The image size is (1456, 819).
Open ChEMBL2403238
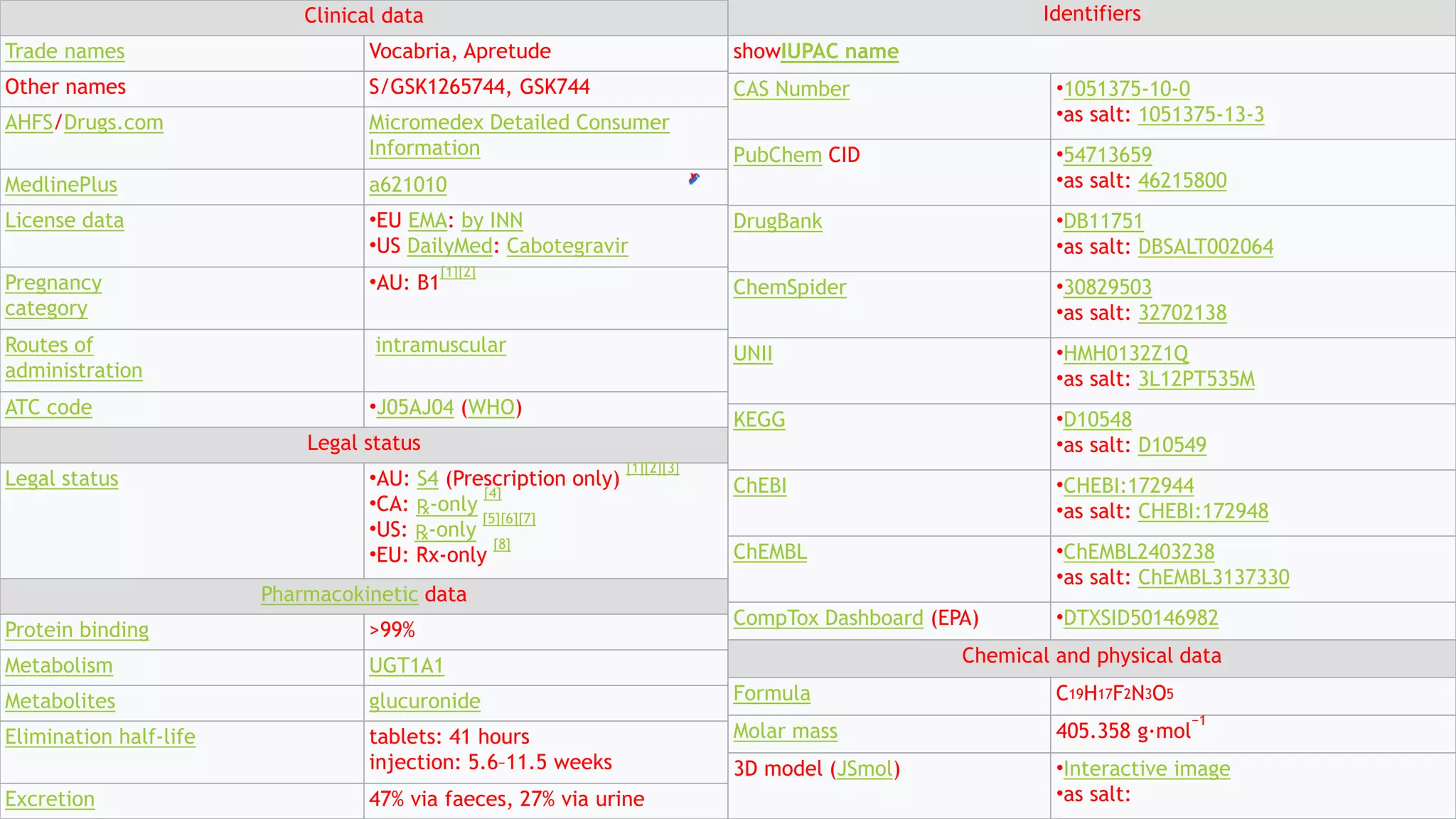point(1139,552)
